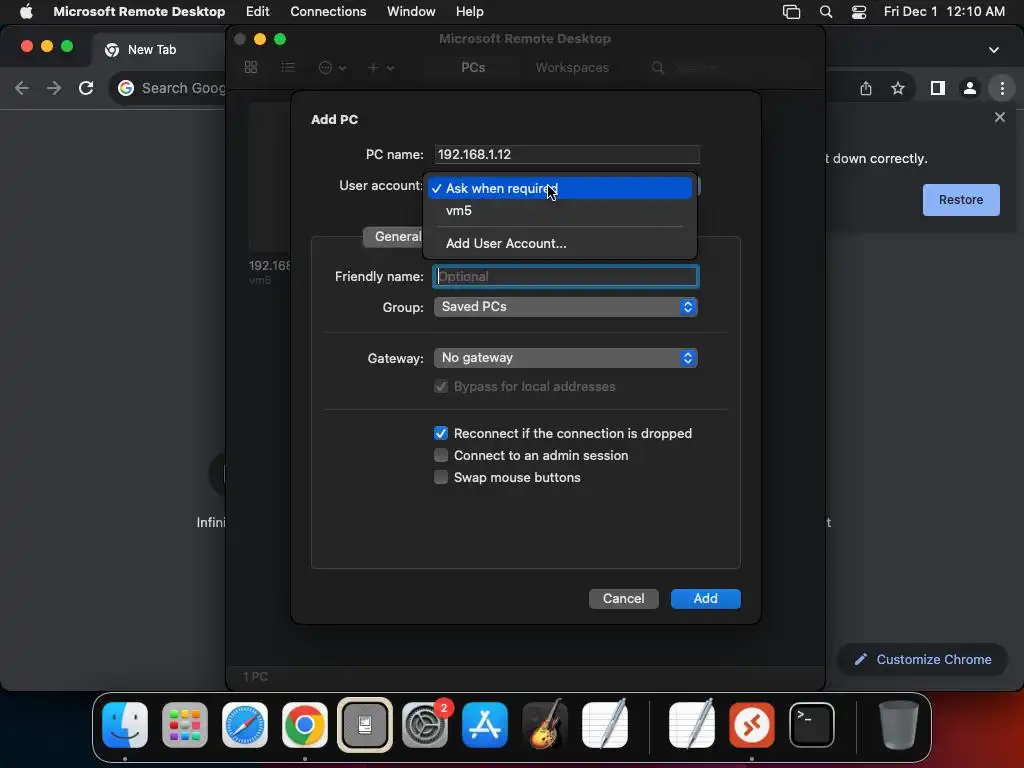
Task: Choose Add User Account... option
Action: (560, 243)
